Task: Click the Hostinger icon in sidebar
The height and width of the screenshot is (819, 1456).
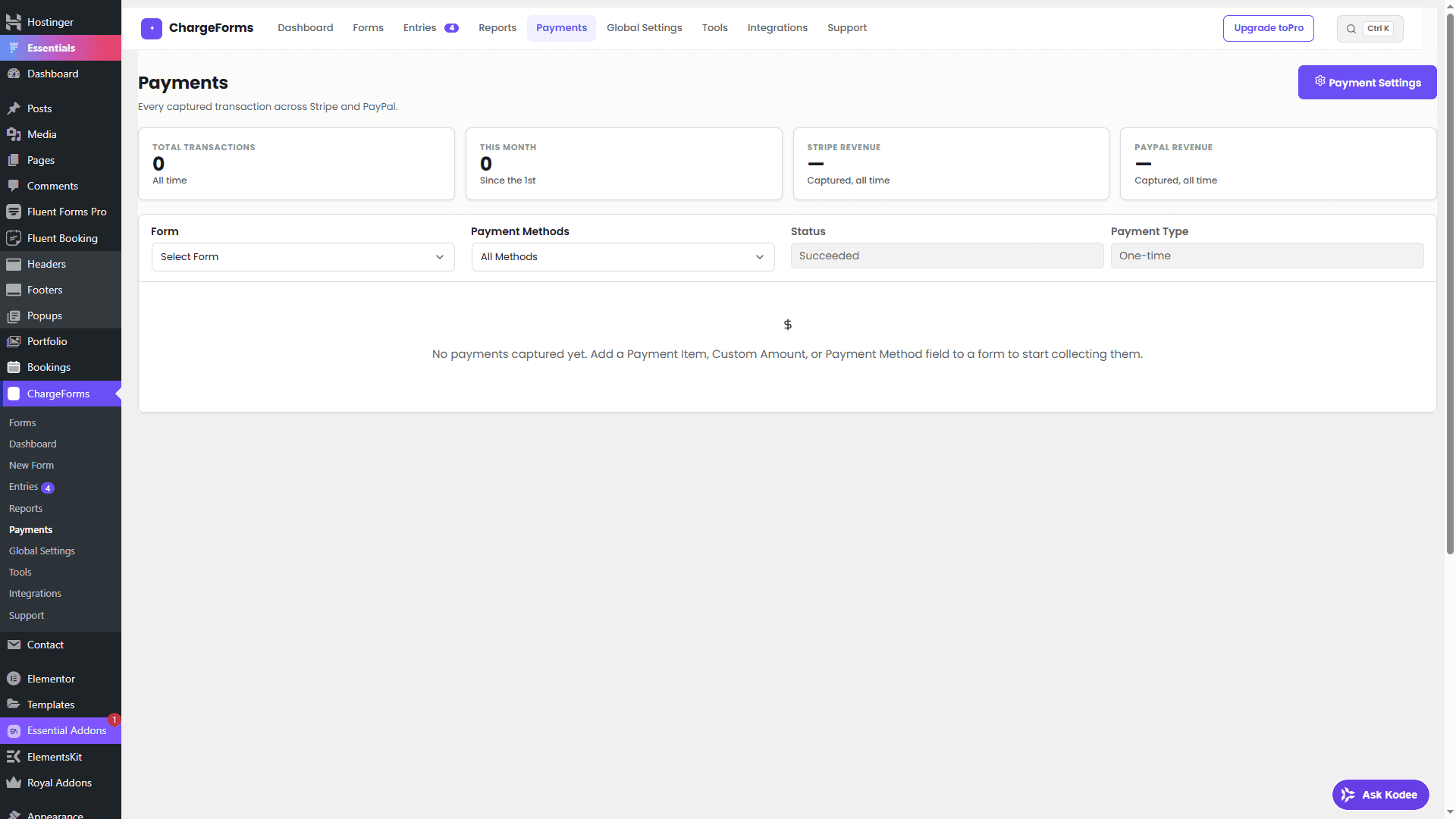Action: (14, 22)
